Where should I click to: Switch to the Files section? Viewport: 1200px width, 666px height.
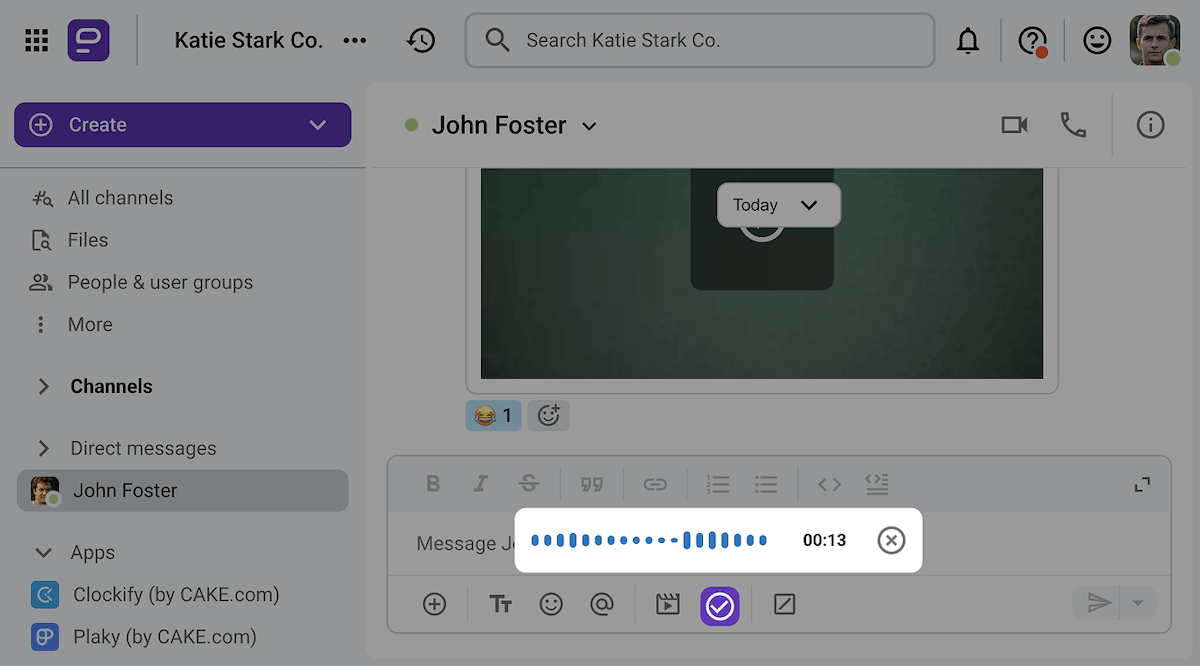coord(88,240)
